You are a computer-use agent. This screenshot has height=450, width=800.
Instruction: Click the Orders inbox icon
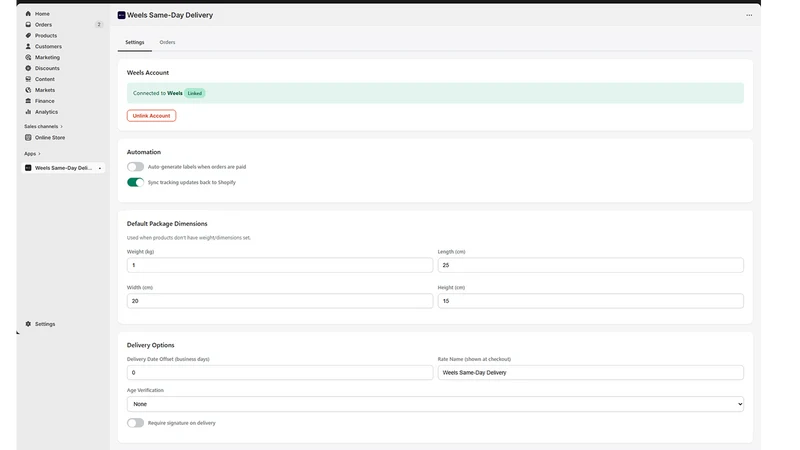click(28, 24)
